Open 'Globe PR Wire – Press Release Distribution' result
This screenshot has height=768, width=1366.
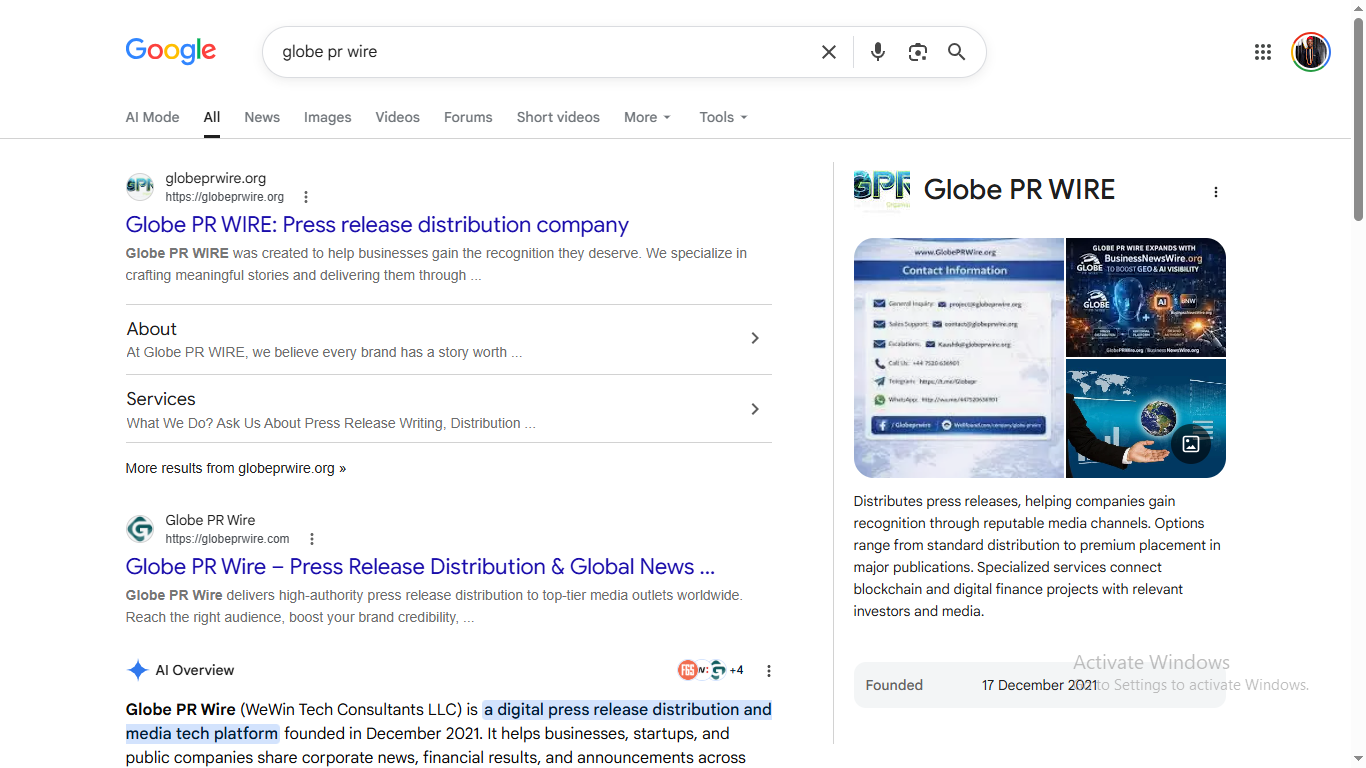pyautogui.click(x=420, y=567)
